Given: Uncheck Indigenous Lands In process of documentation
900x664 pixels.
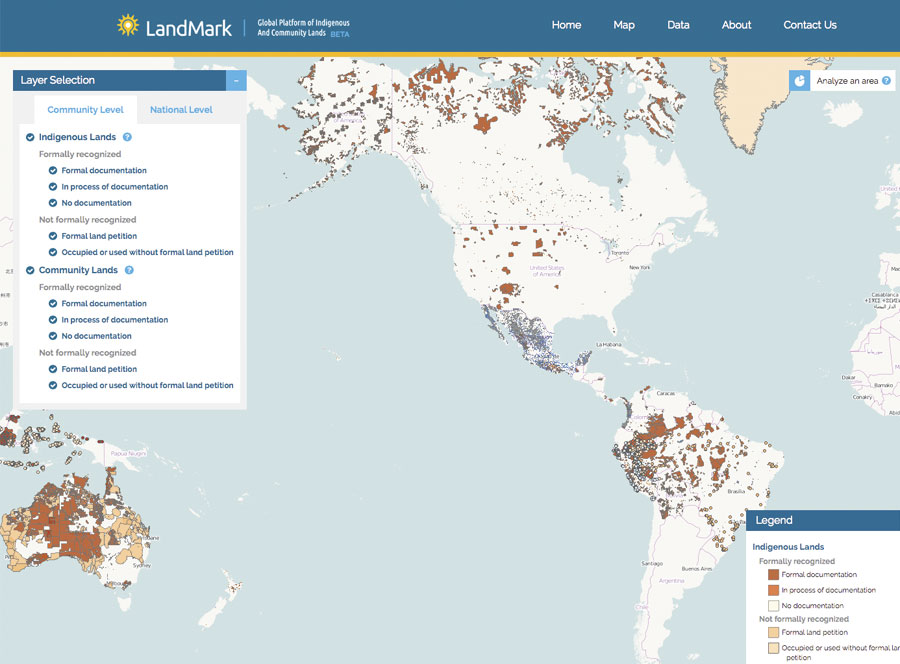Looking at the screenshot, I should coord(53,187).
